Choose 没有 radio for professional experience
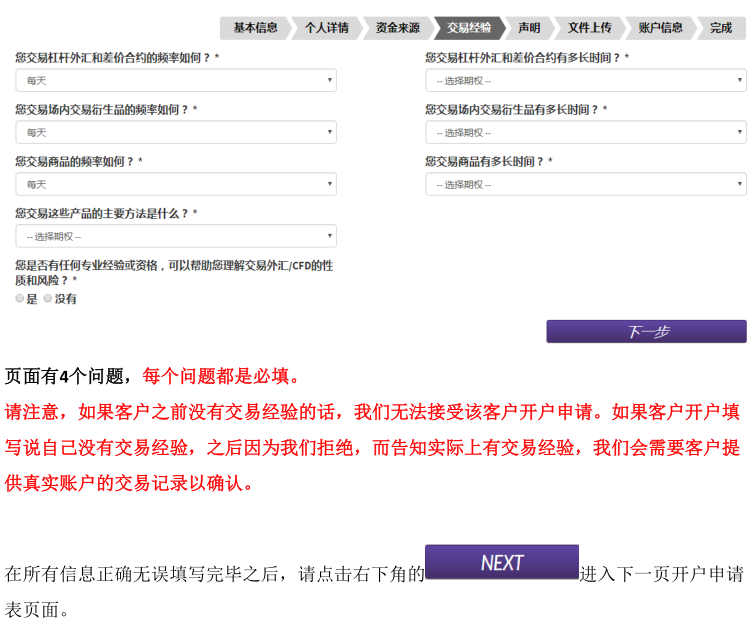Image resolution: width=755 pixels, height=628 pixels. [48, 298]
